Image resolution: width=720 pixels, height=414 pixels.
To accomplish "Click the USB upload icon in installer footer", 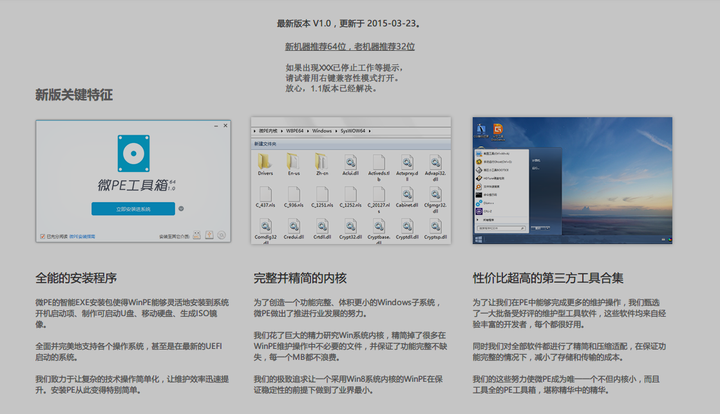I will click(x=209, y=235).
